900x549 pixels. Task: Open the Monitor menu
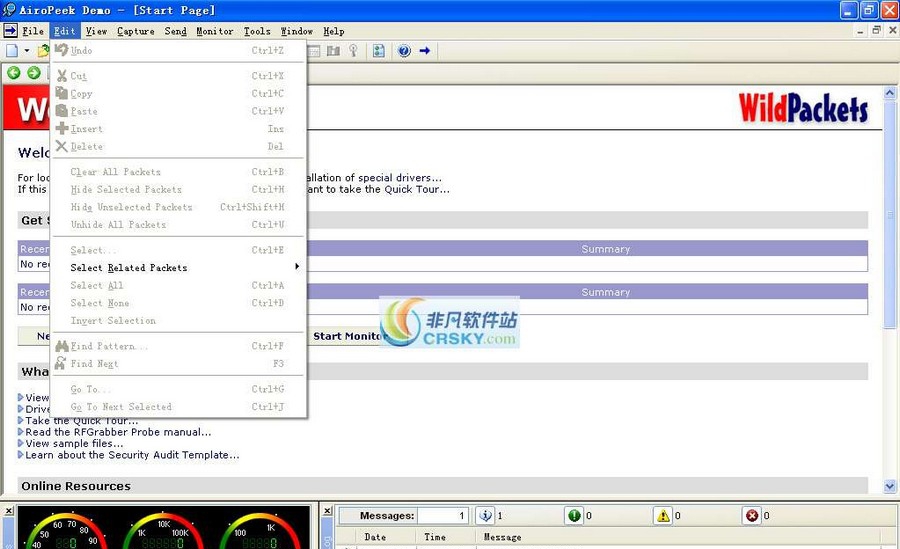pyautogui.click(x=214, y=31)
